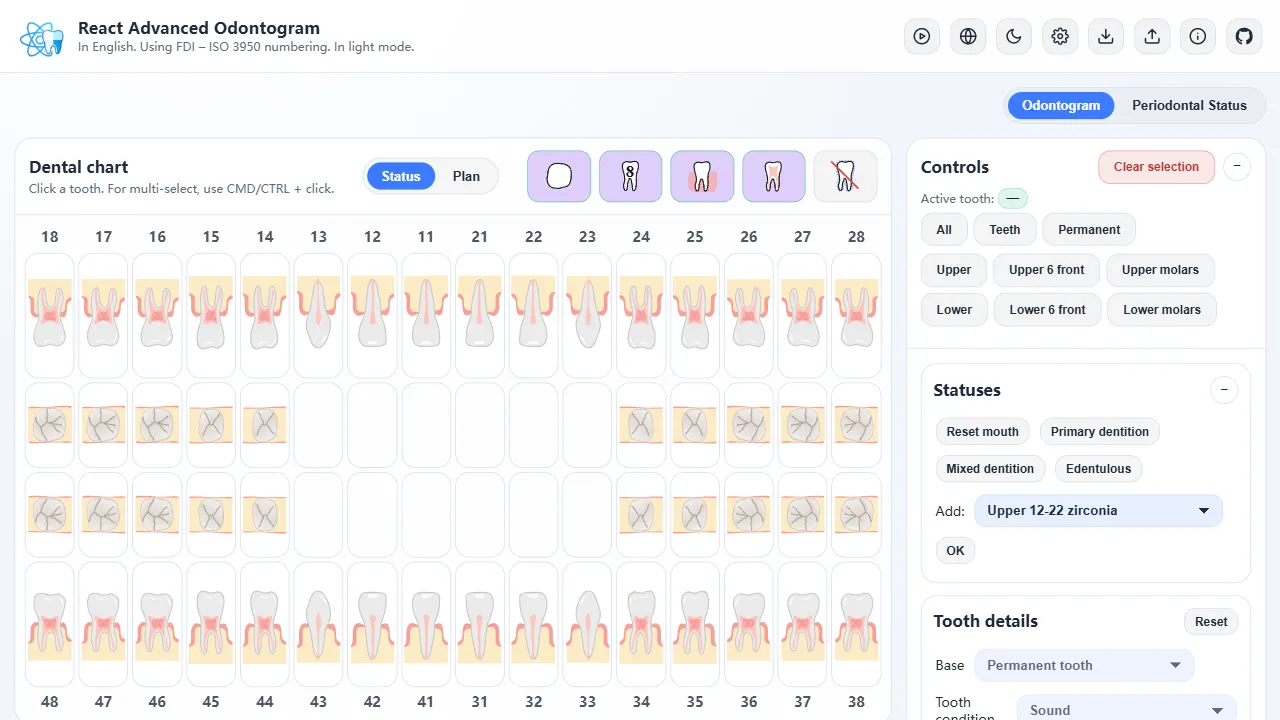The image size is (1280, 720).
Task: Open settings via the gear icon
Action: pyautogui.click(x=1060, y=37)
